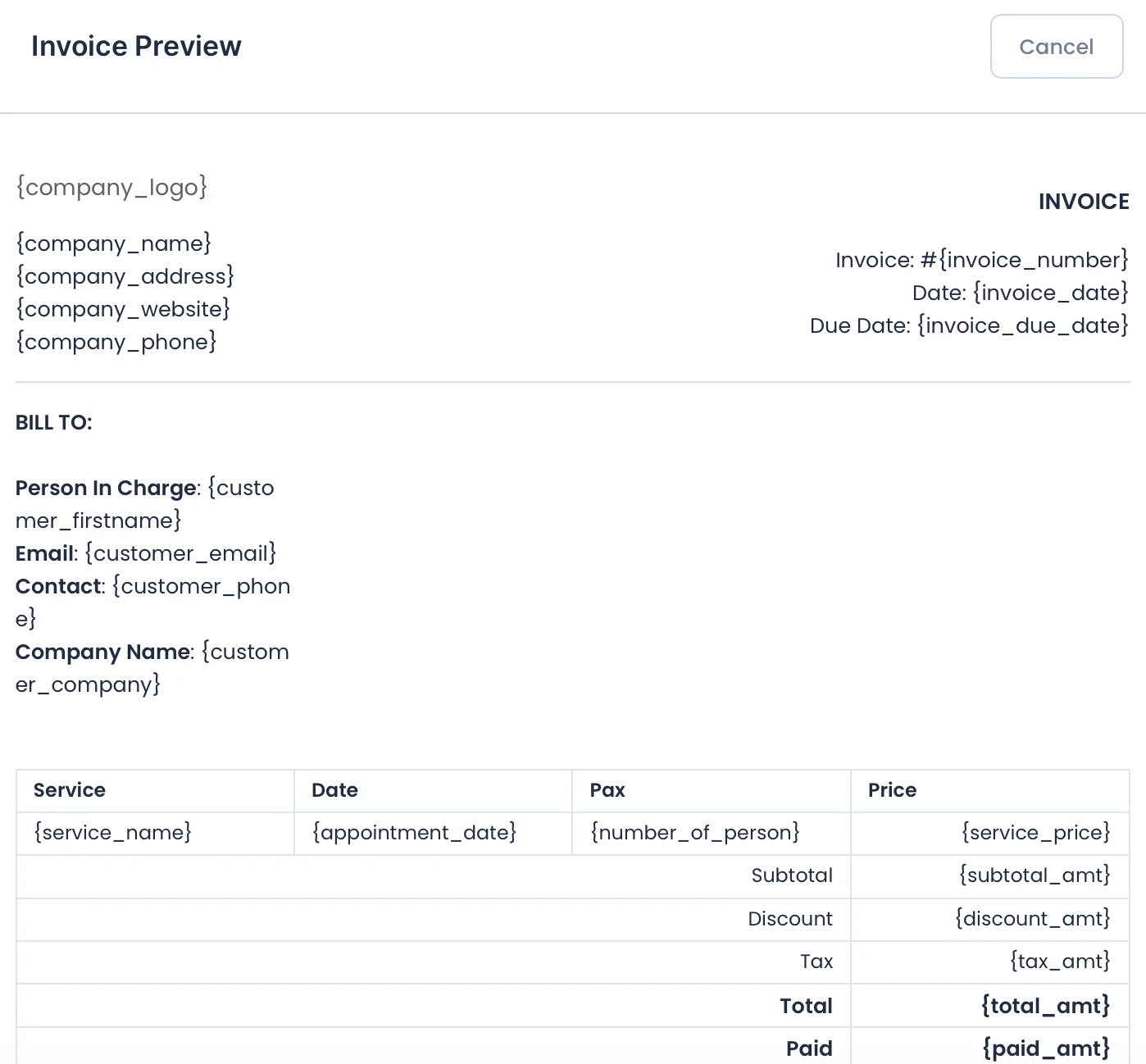Click the INVOICE title text

(x=1083, y=202)
